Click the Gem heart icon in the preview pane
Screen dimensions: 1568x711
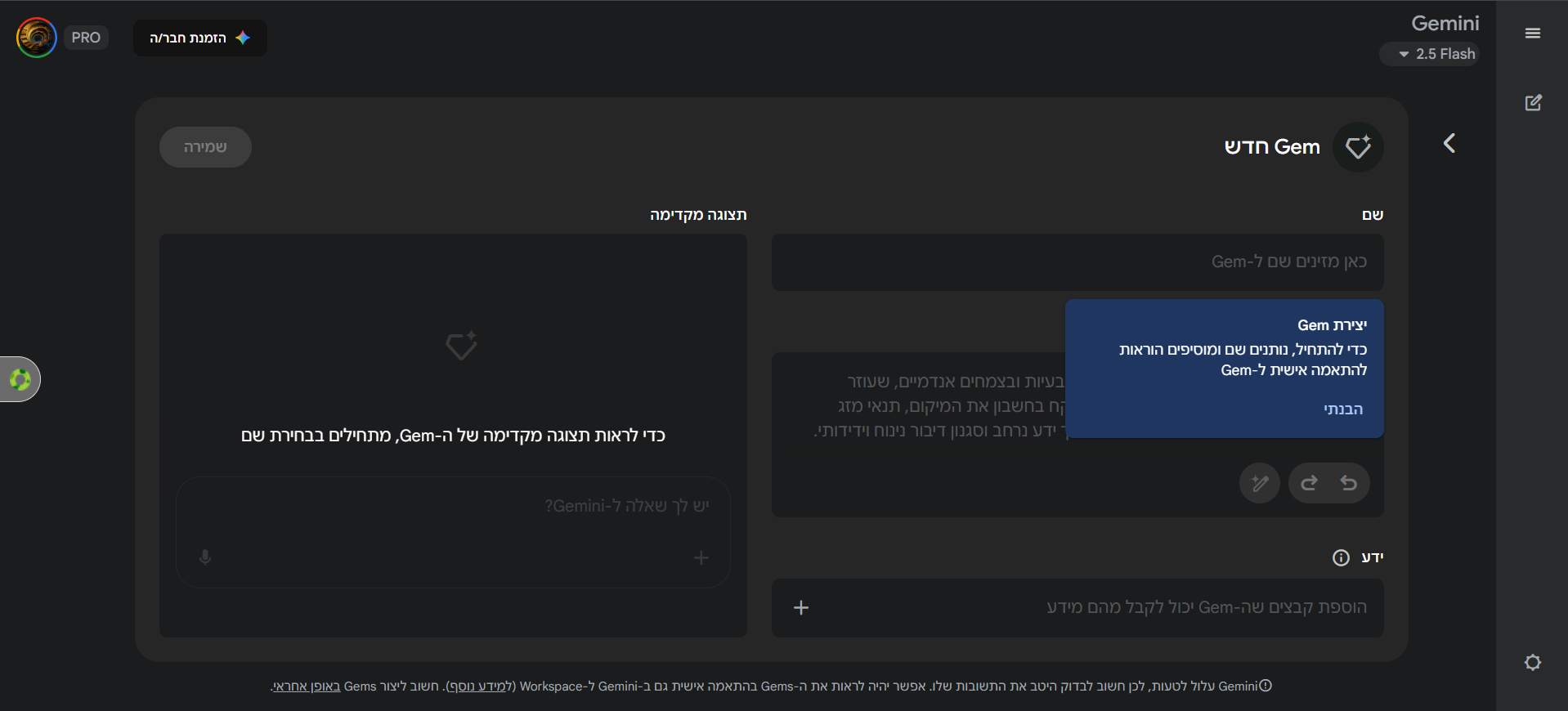click(x=461, y=346)
